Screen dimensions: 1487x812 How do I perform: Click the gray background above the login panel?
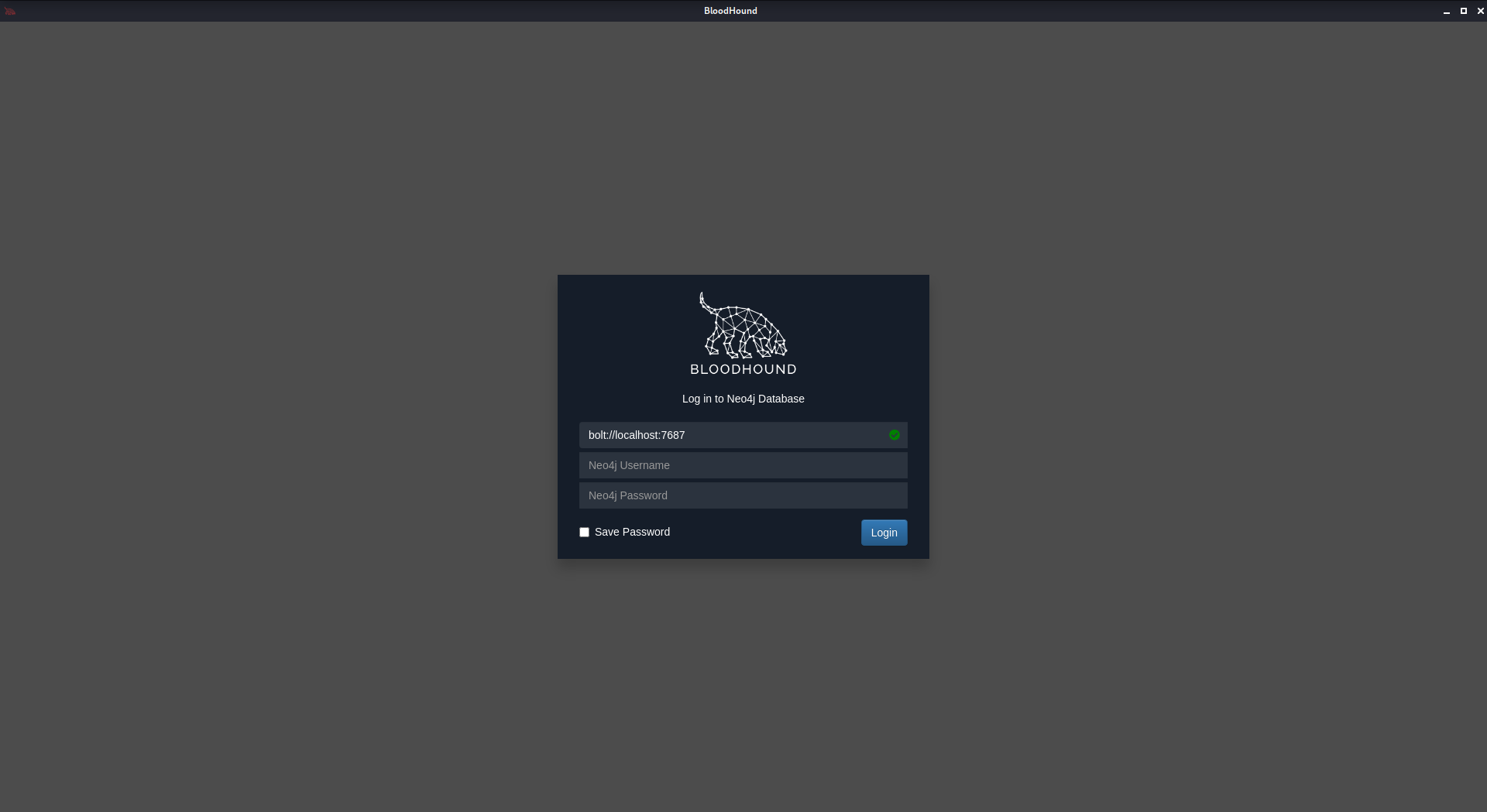[x=743, y=147]
